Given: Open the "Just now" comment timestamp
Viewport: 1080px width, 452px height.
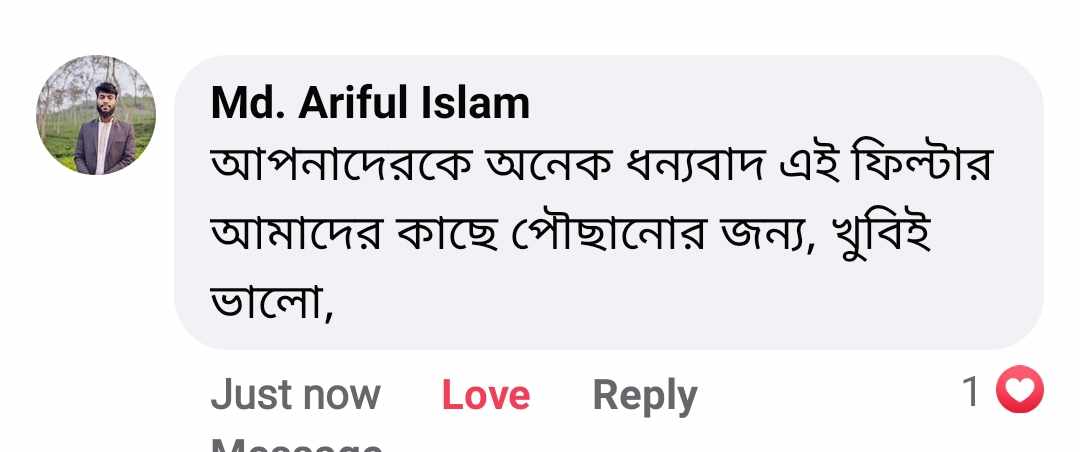Looking at the screenshot, I should point(295,396).
